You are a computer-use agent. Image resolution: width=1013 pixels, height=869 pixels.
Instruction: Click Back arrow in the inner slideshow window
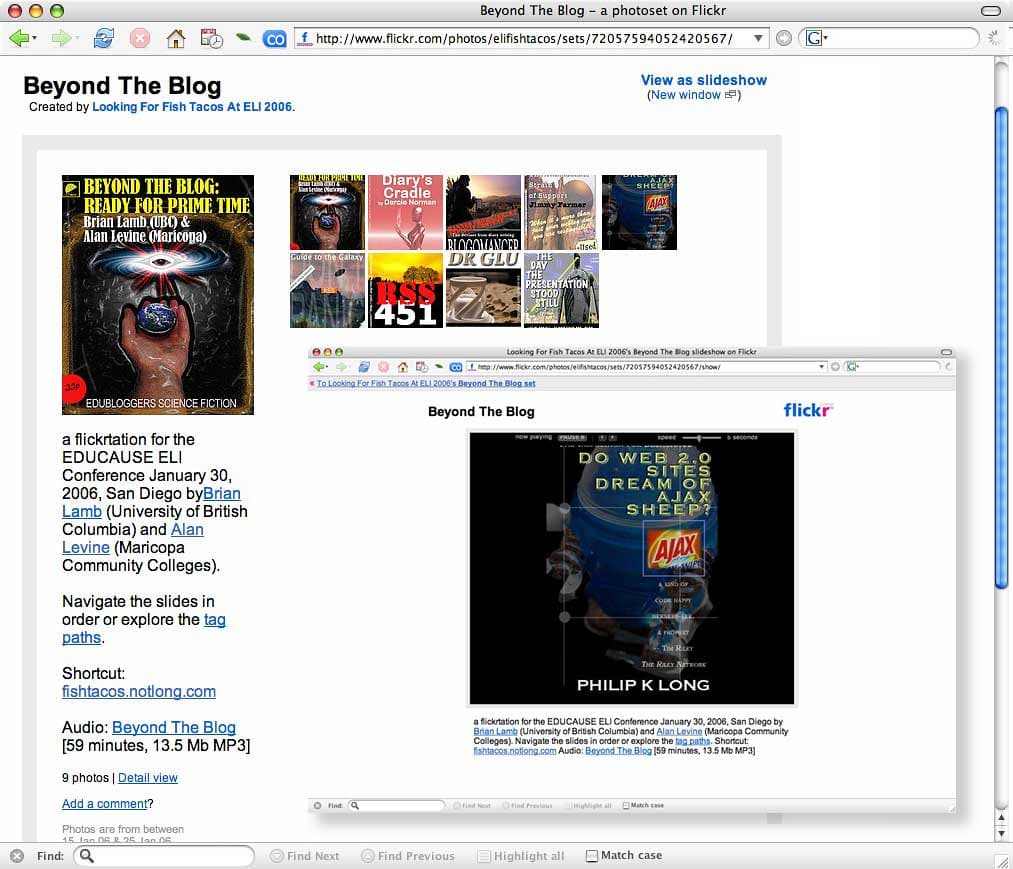click(x=319, y=366)
